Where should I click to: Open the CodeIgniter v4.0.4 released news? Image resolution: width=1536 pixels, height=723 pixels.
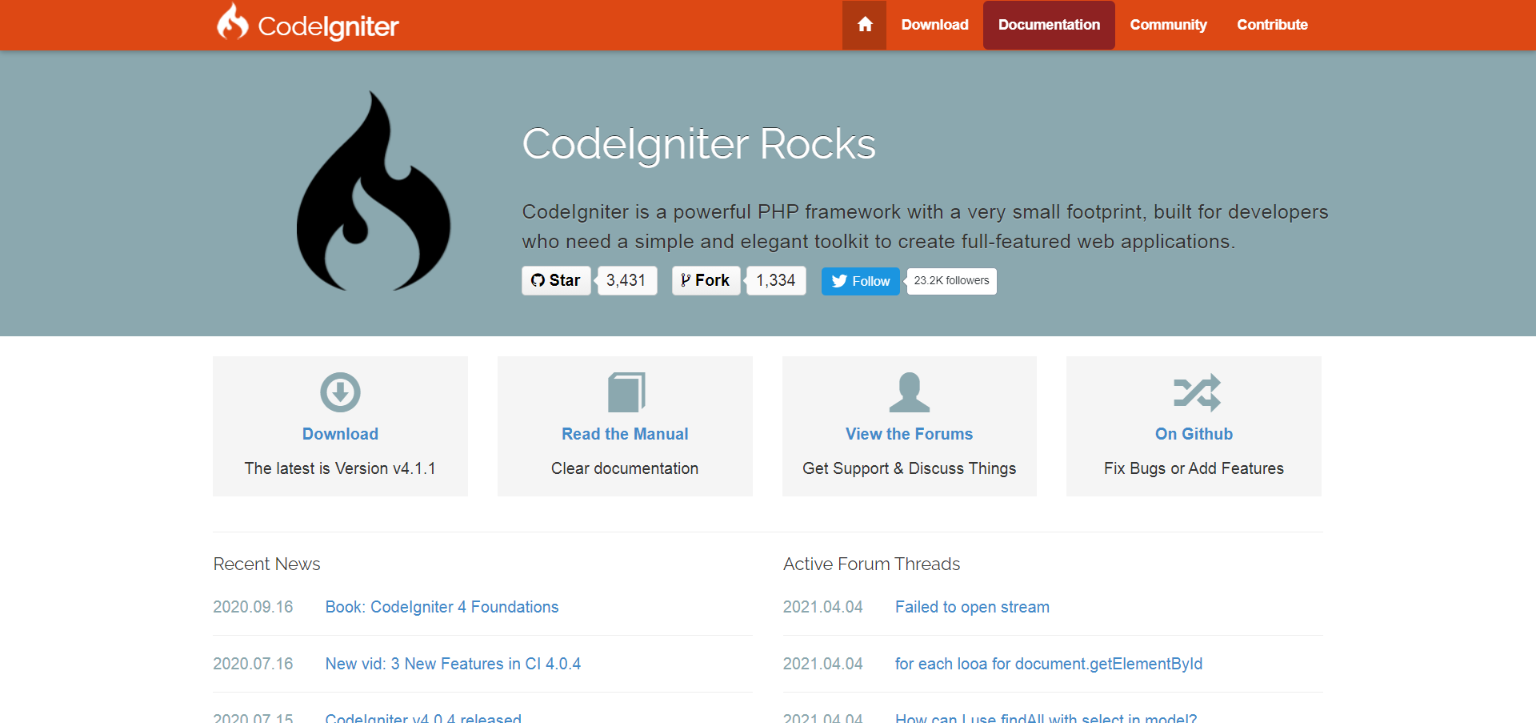coord(422,718)
